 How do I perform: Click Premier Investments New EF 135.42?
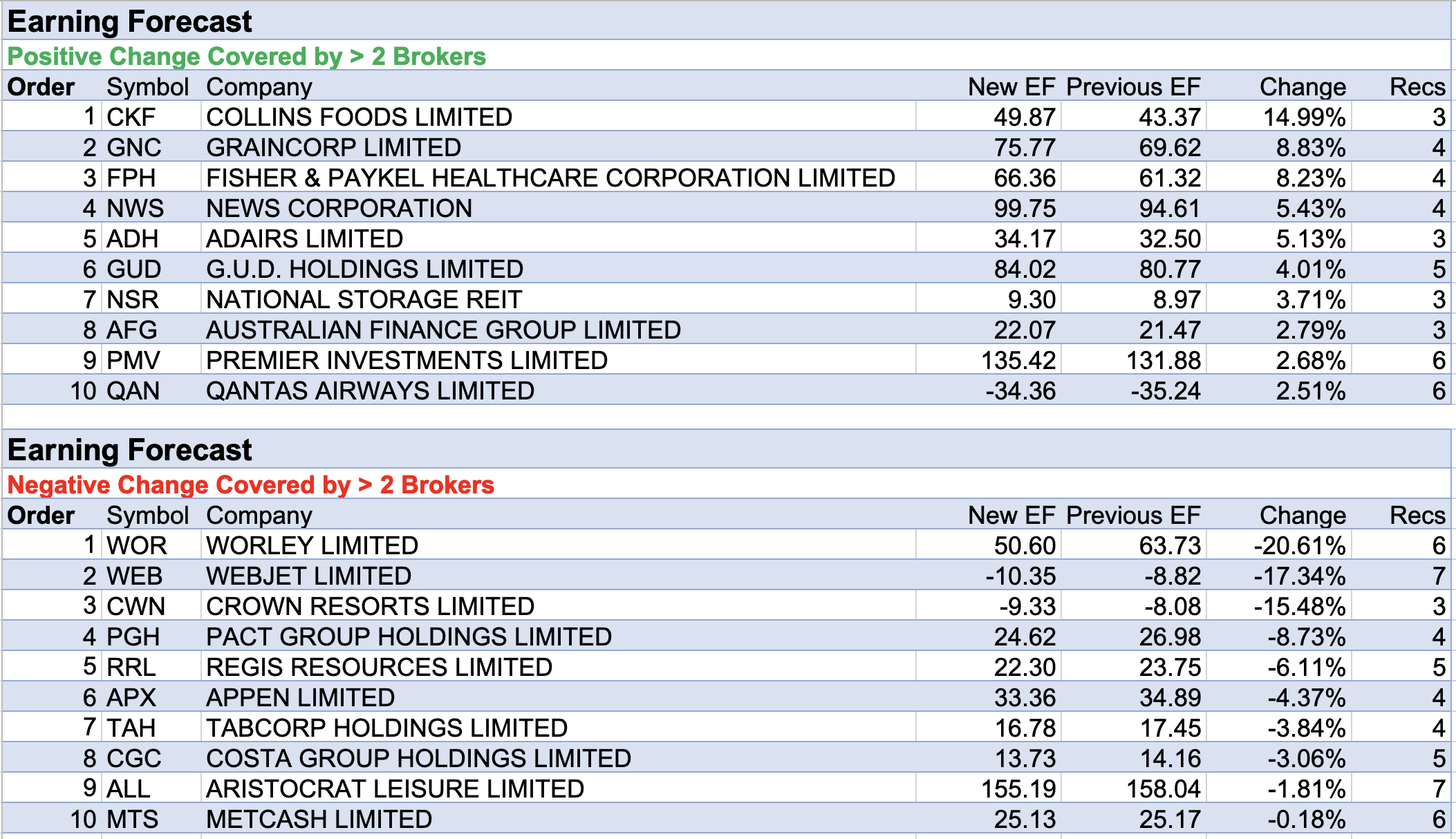pos(1018,360)
